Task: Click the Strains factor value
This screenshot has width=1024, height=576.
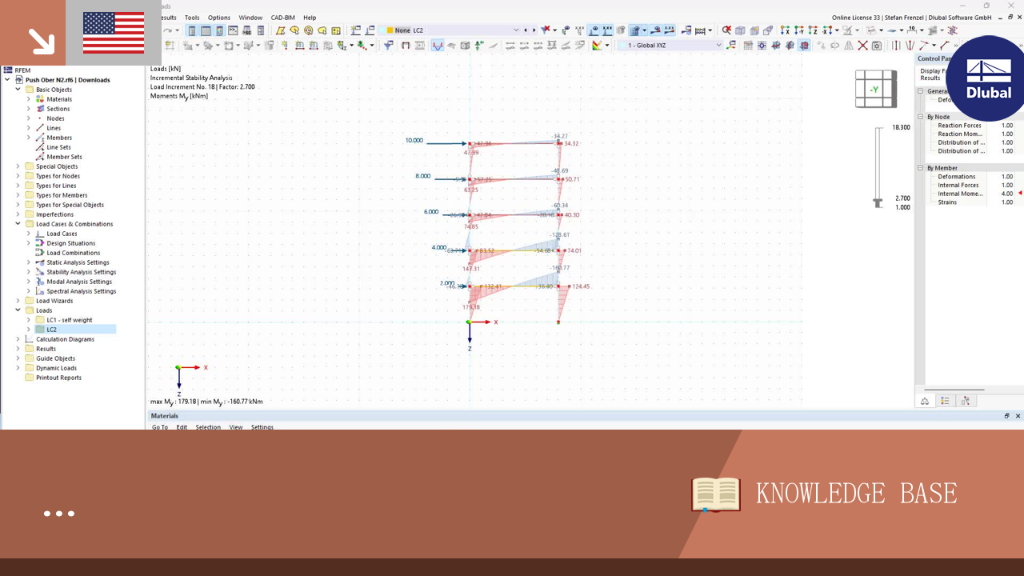Action: (x=1007, y=202)
